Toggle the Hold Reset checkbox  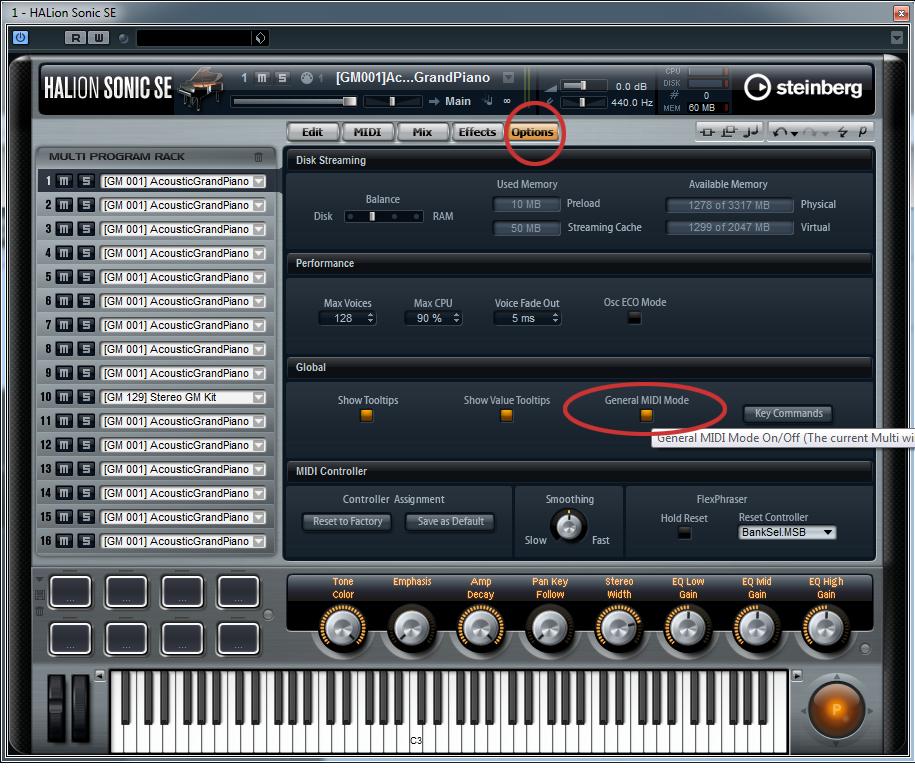pos(684,533)
